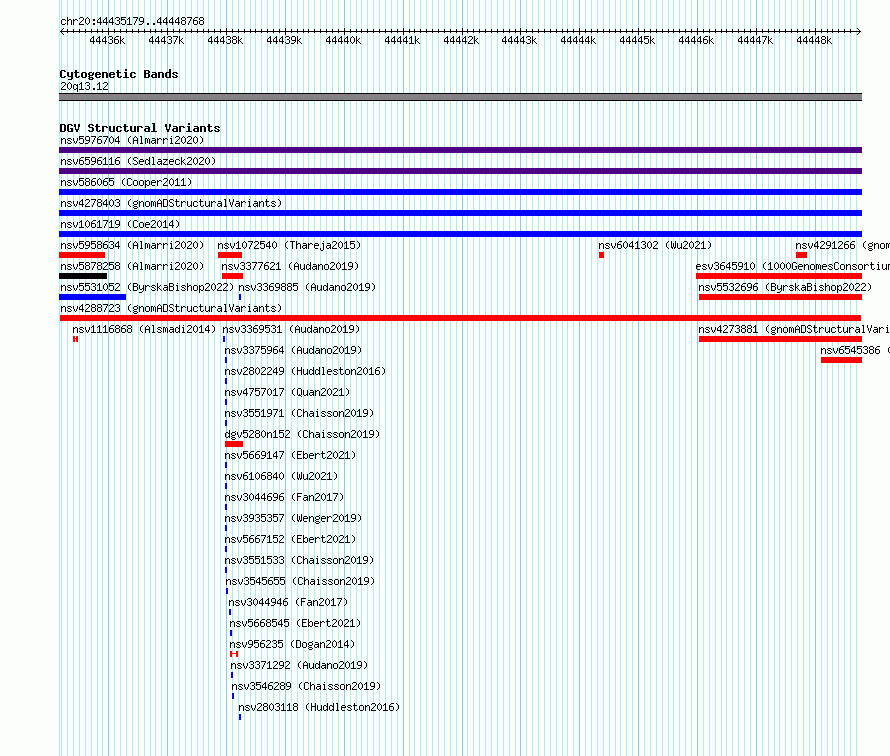This screenshot has height=756, width=890.
Task: Open dgv5280n152 (Chaisson2019) label
Action: 302,434
